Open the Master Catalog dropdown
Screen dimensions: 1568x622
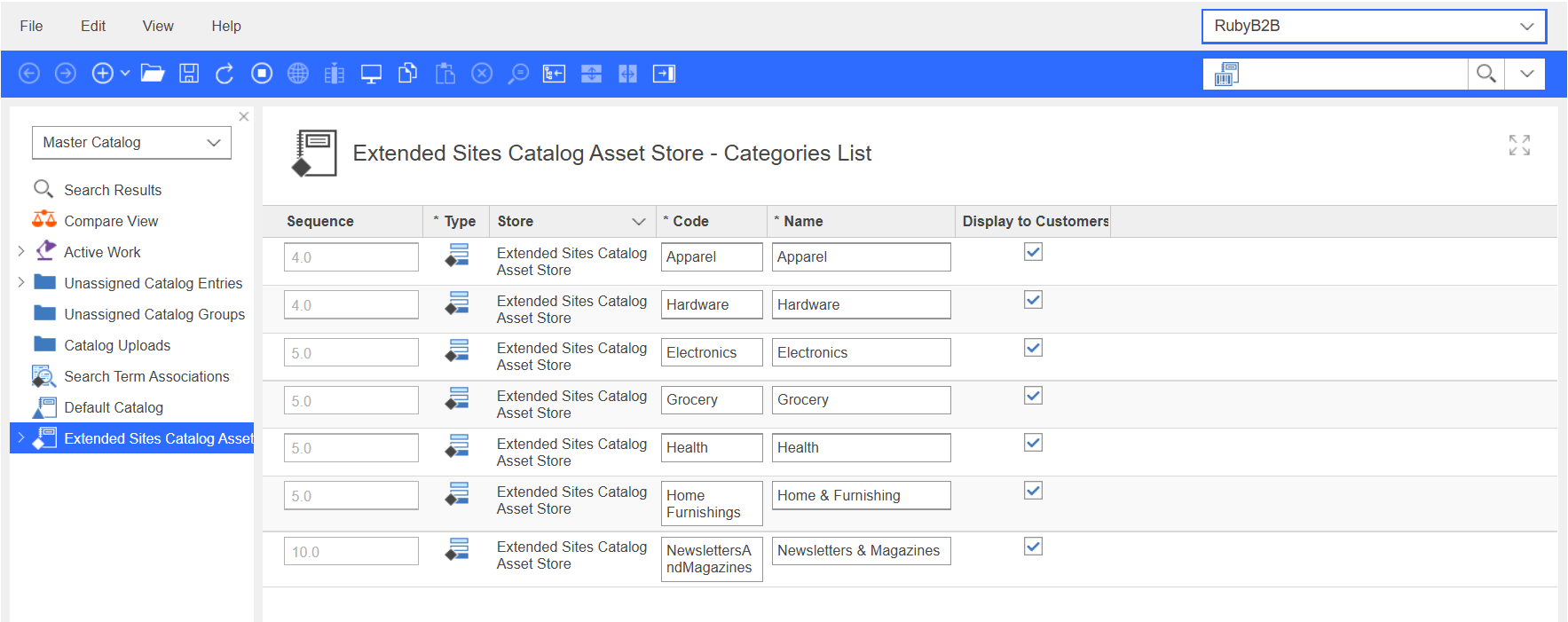(x=131, y=142)
